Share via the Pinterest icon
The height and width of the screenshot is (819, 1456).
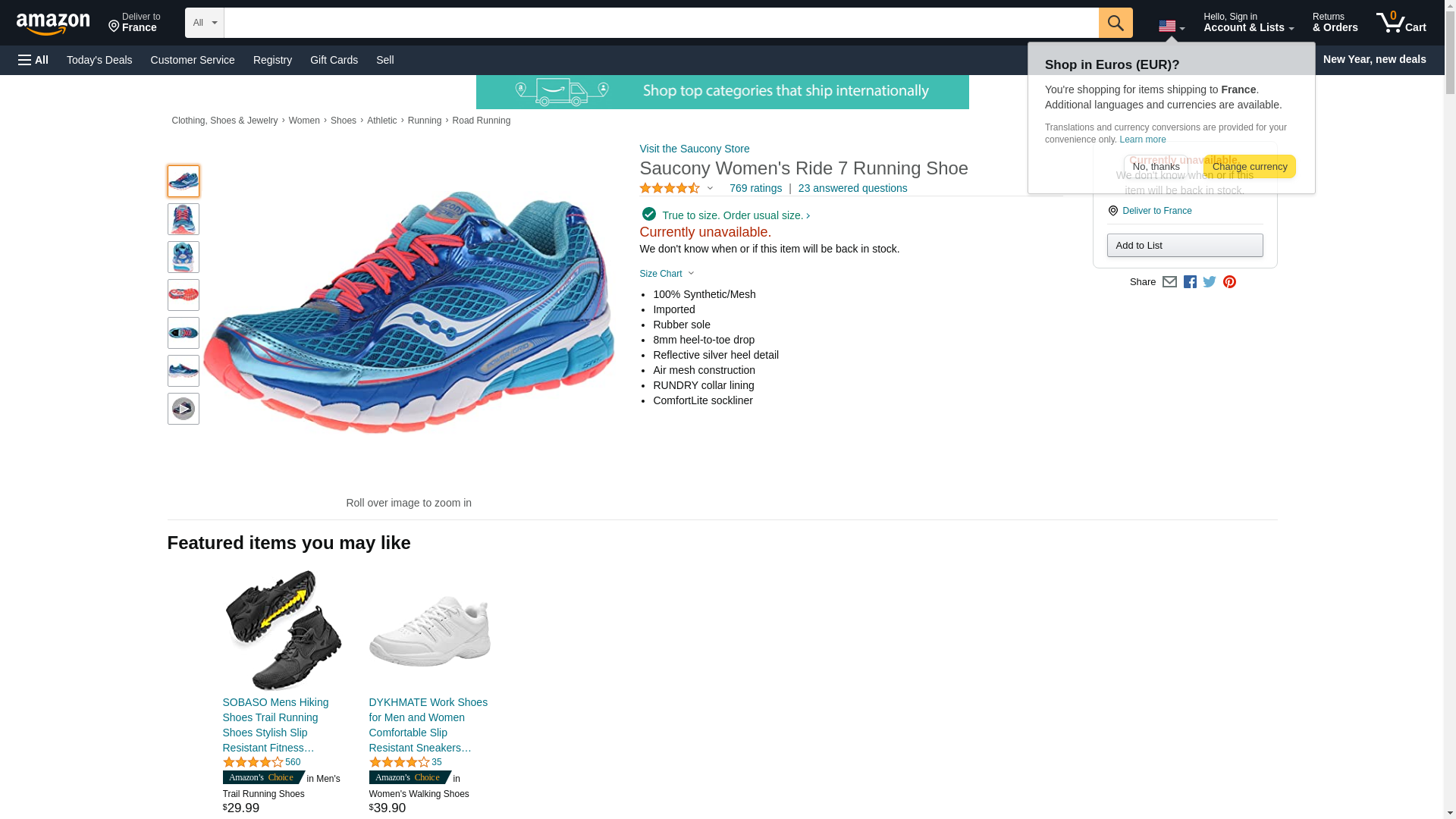pyautogui.click(x=1229, y=282)
